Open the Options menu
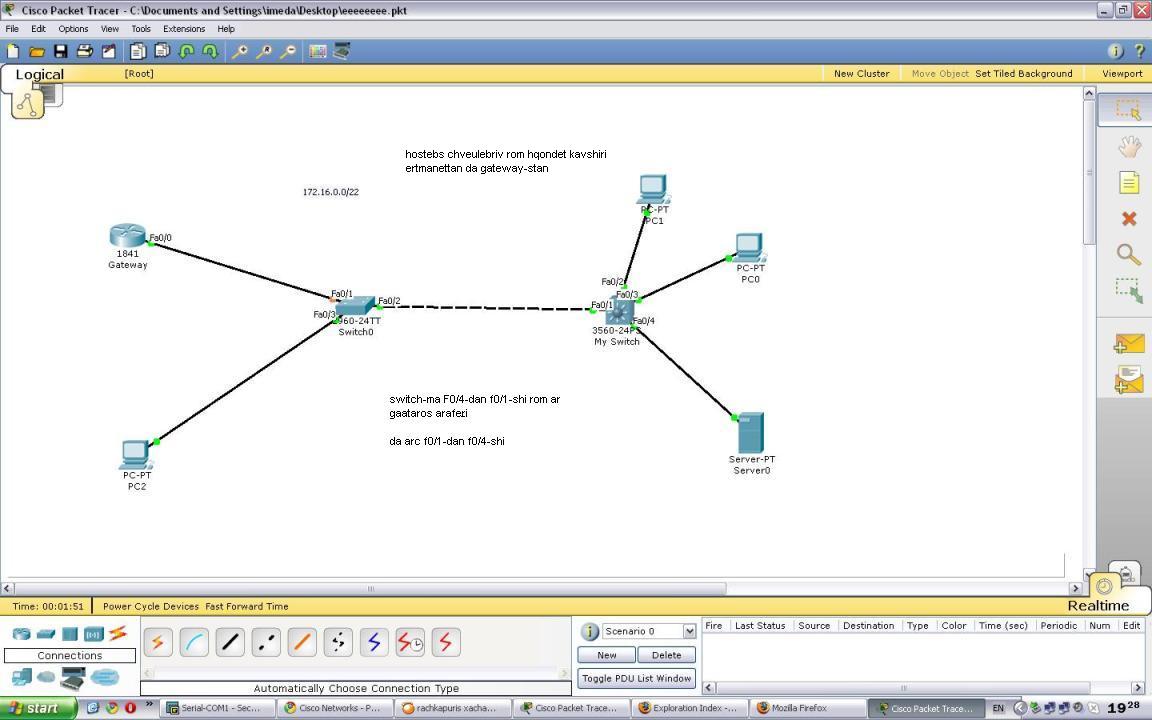This screenshot has width=1152, height=720. (73, 29)
